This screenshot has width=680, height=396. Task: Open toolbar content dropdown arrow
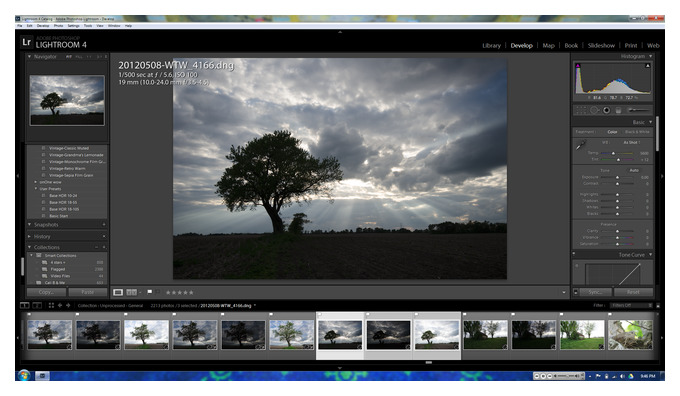[564, 292]
